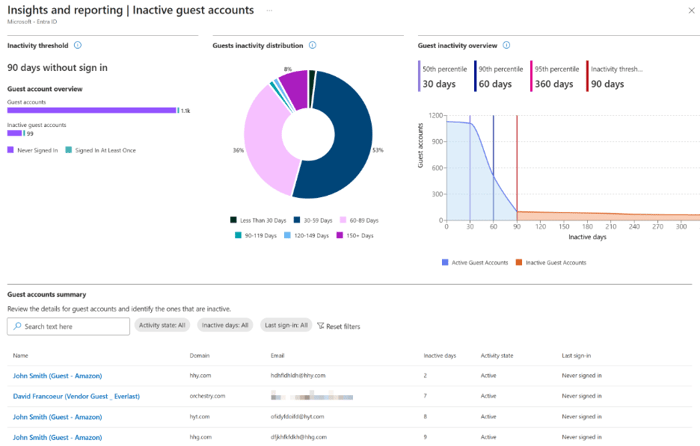Select the light pink 36% donut segment

(264, 143)
